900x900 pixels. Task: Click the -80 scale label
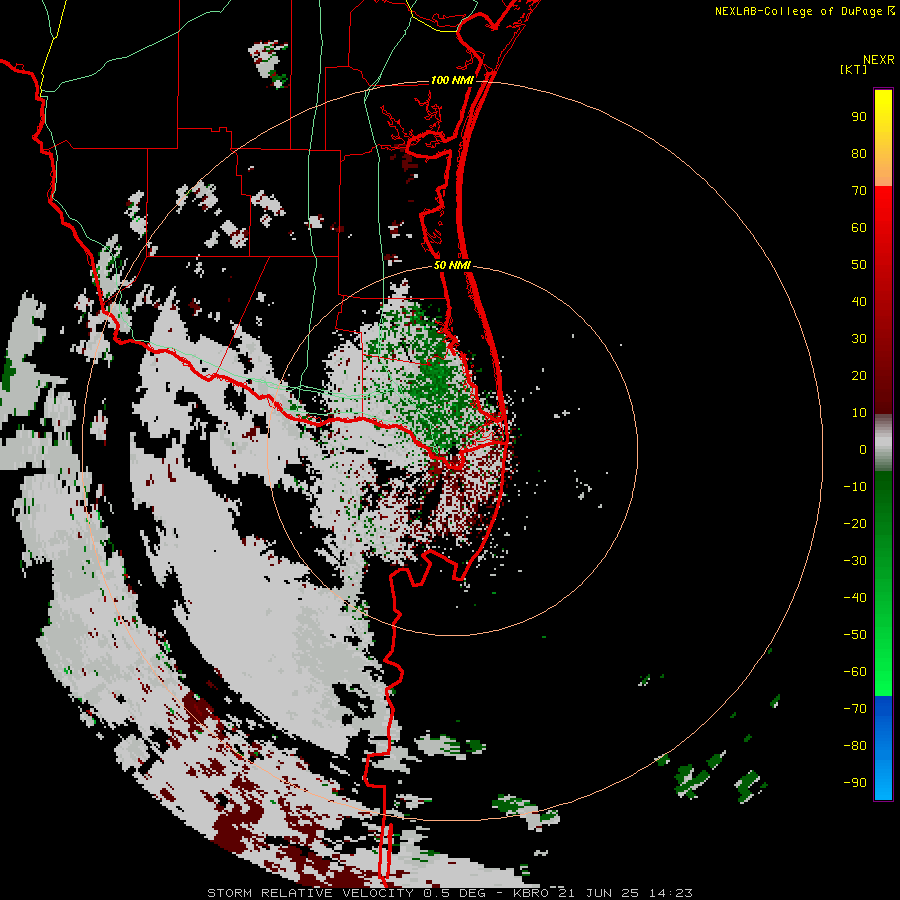pos(855,746)
